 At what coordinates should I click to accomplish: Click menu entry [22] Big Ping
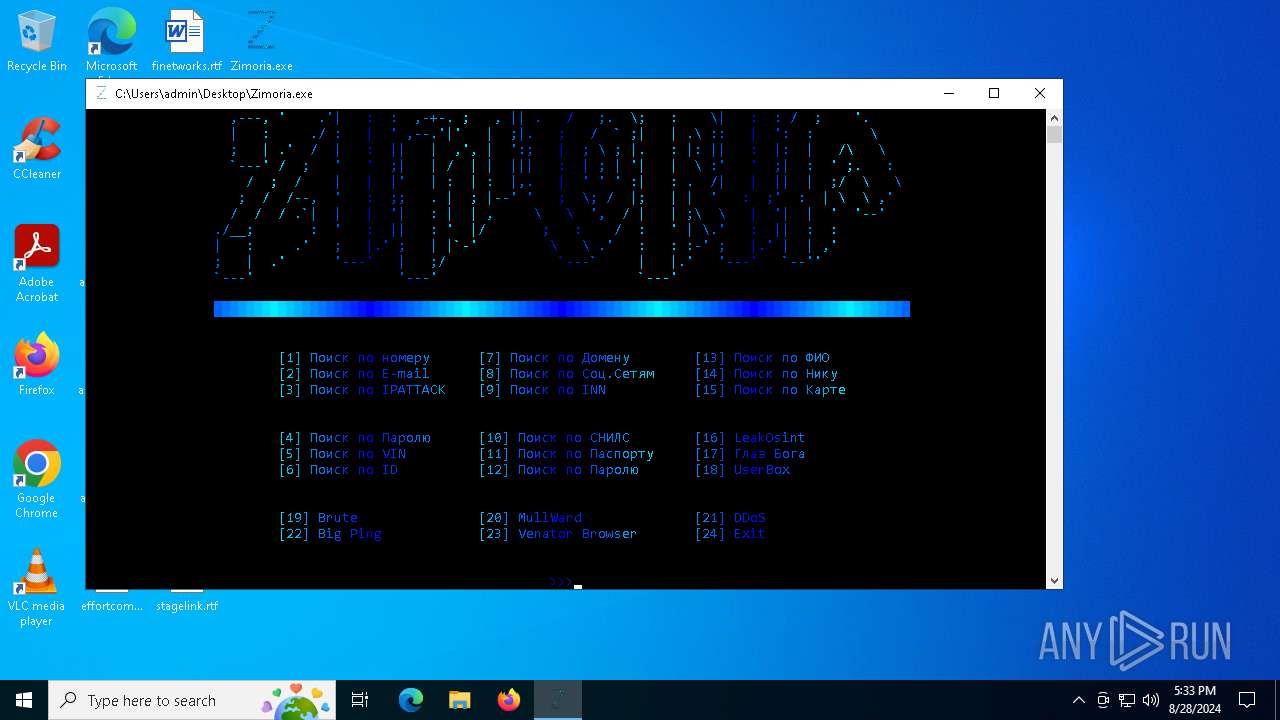pos(330,533)
